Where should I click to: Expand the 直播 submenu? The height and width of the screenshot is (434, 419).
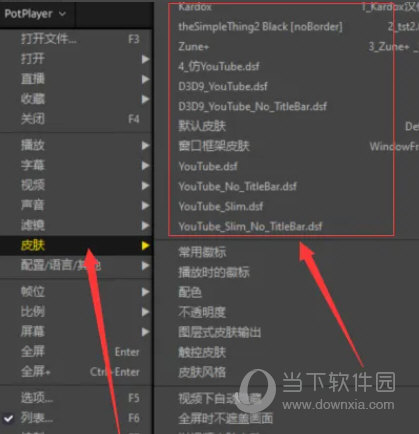click(76, 79)
